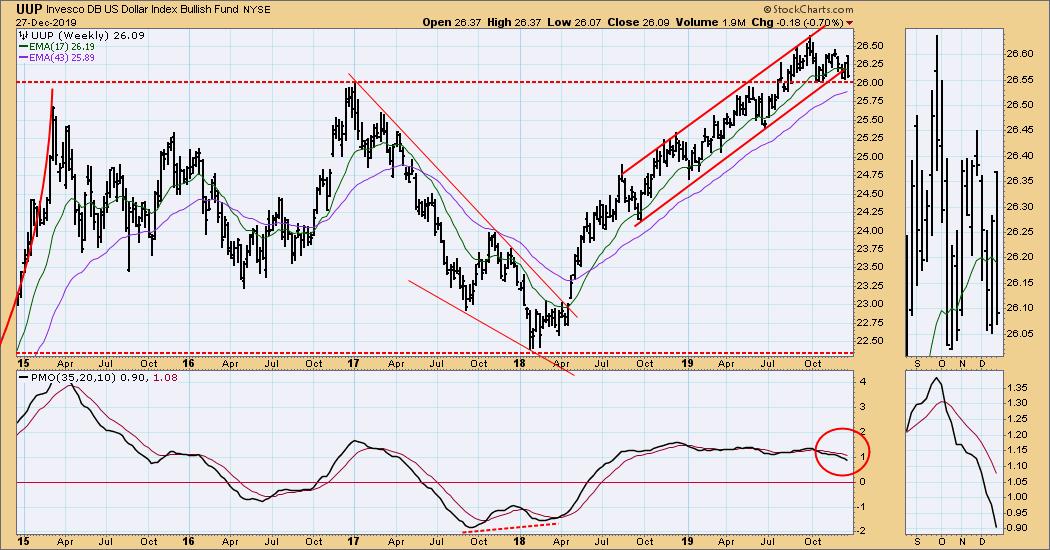Click the 'Volume 1.9M' value

tap(710, 22)
